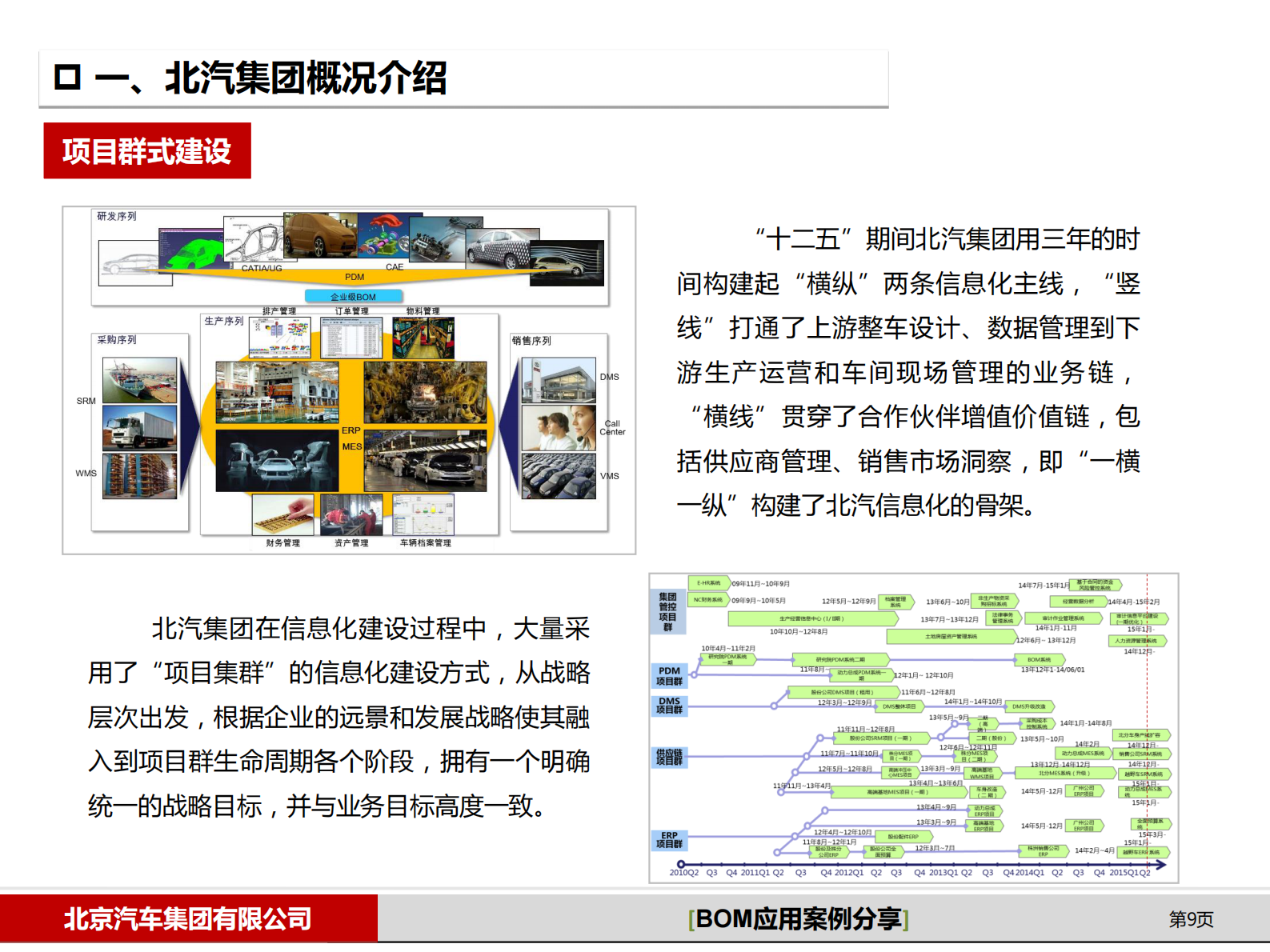Select the WMS label beside the warehouse photo
1270x952 pixels.
point(86,473)
